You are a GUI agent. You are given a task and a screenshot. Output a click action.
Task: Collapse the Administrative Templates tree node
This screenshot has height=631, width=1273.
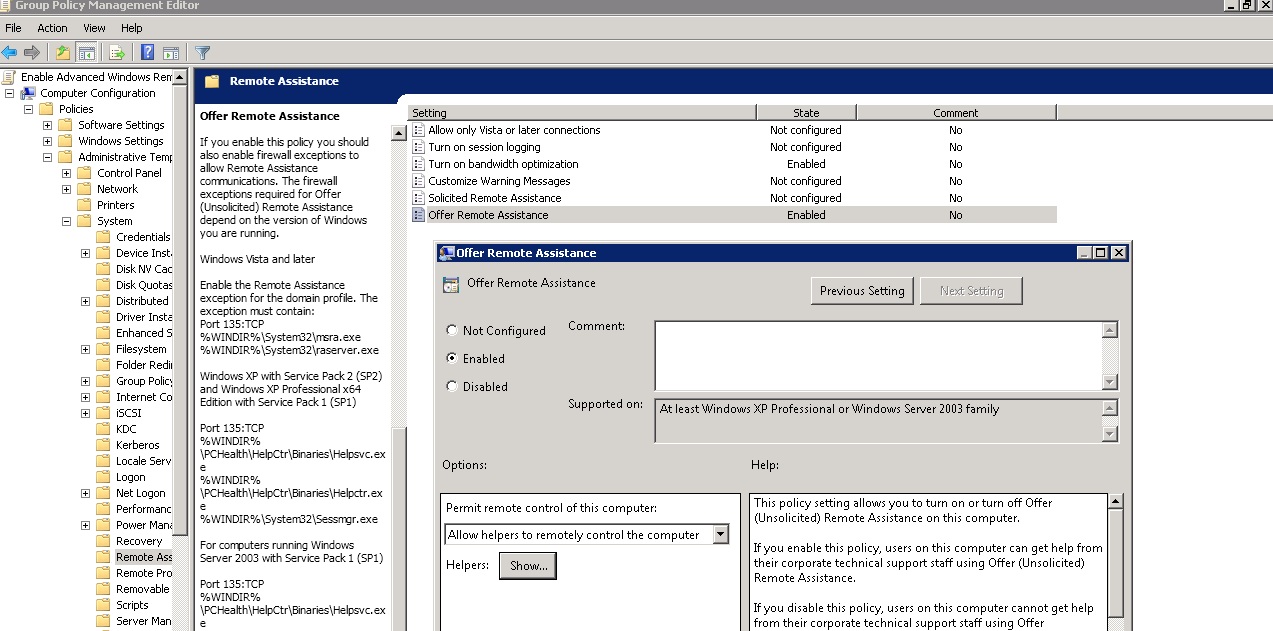(47, 157)
